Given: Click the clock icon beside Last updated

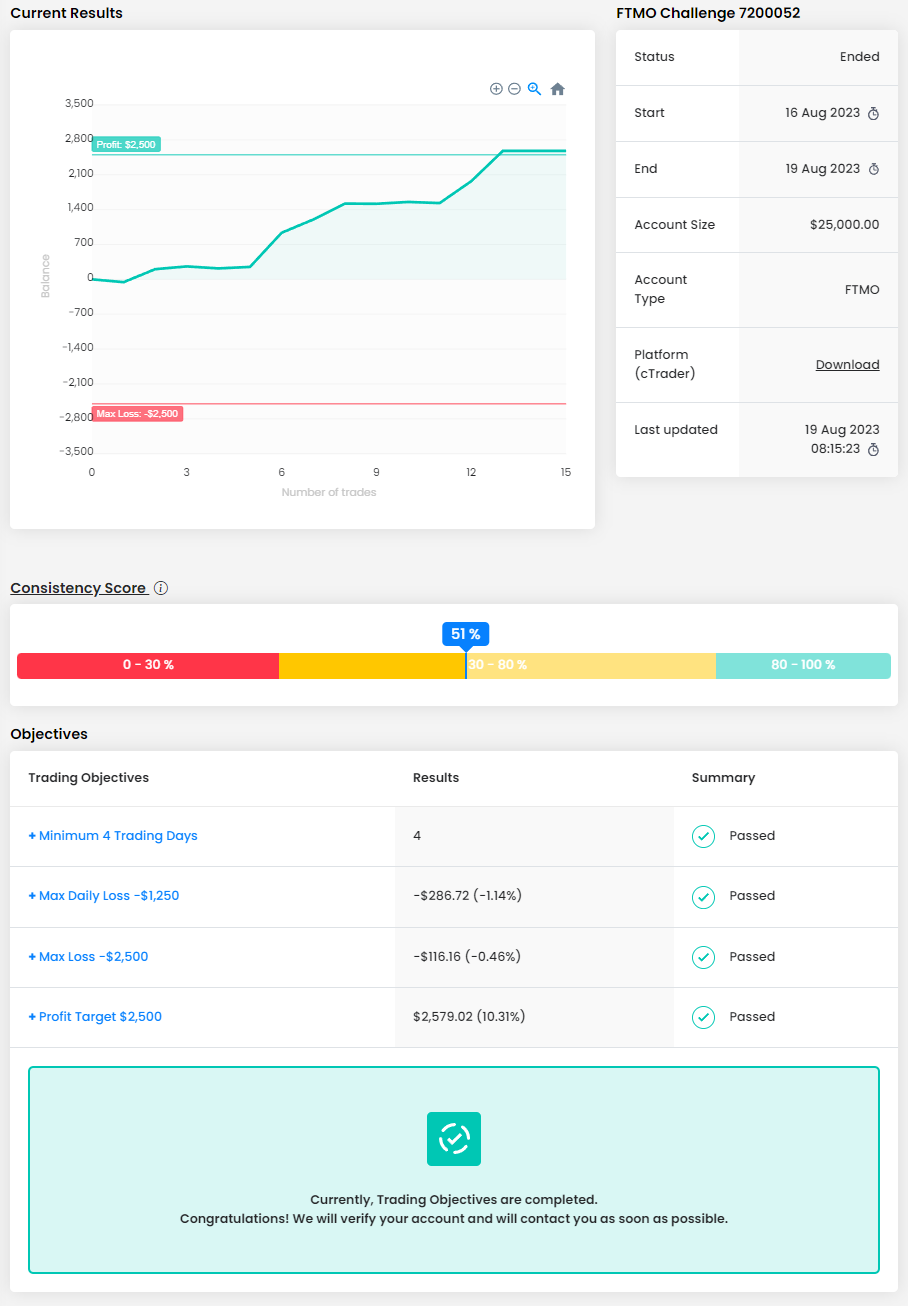Looking at the screenshot, I should coord(873,450).
